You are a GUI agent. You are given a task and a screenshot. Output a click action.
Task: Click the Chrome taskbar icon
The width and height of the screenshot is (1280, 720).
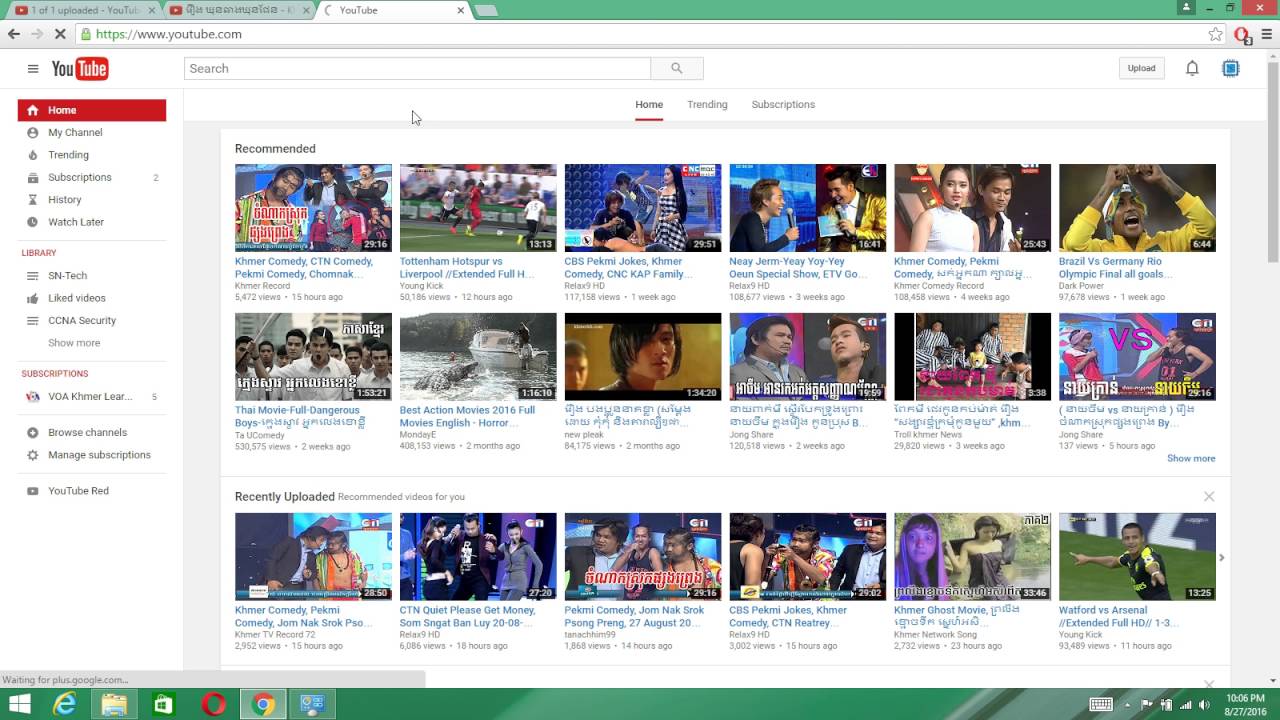(263, 705)
